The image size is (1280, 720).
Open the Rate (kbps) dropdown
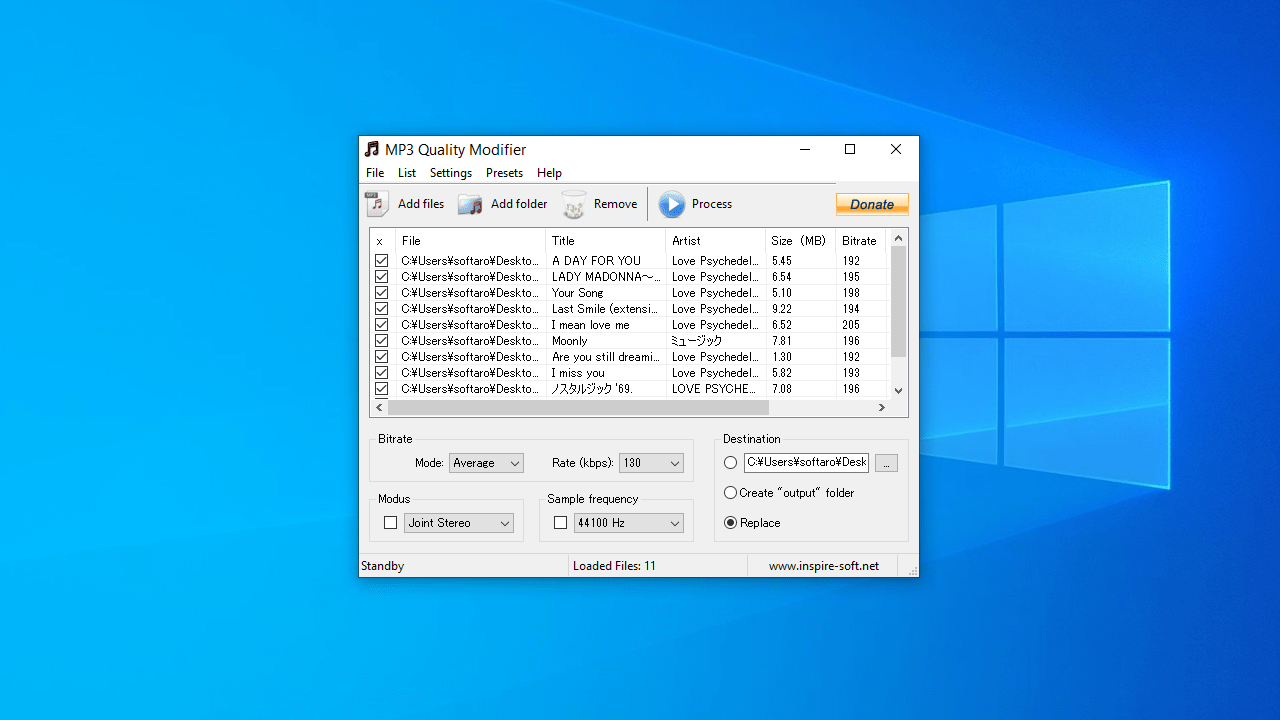(651, 463)
